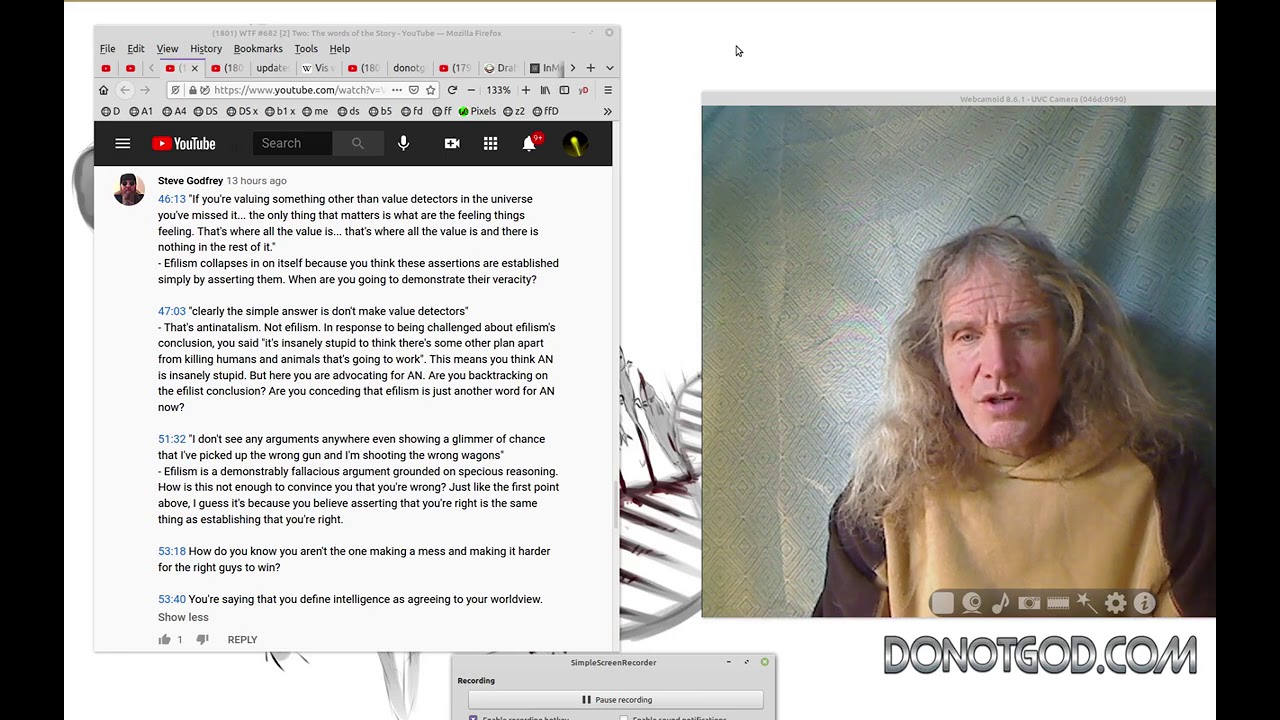The width and height of the screenshot is (1280, 720).
Task: Click the YouTube search magnifier button
Action: tap(357, 144)
